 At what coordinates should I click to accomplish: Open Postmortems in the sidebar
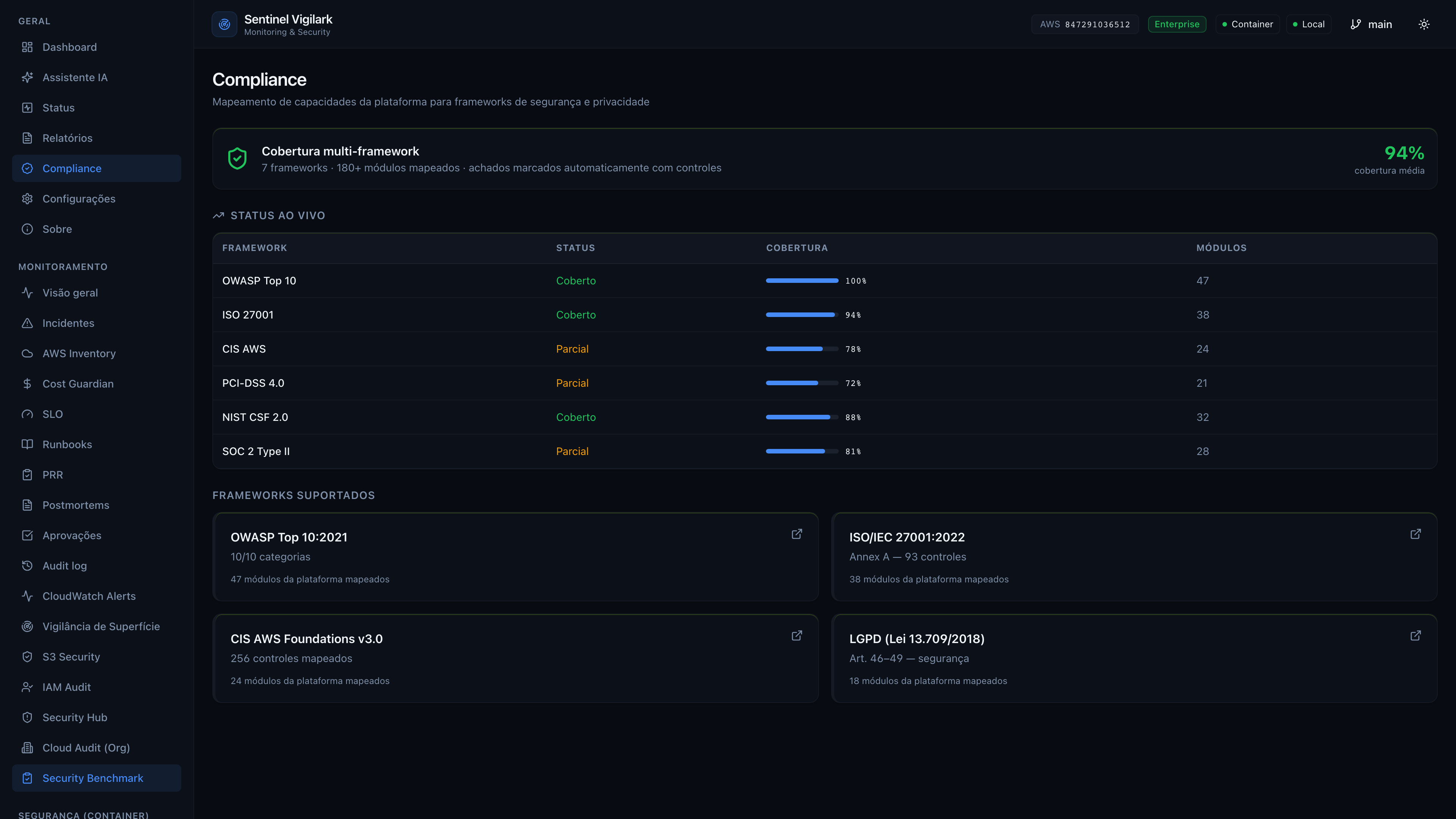[x=97, y=505]
